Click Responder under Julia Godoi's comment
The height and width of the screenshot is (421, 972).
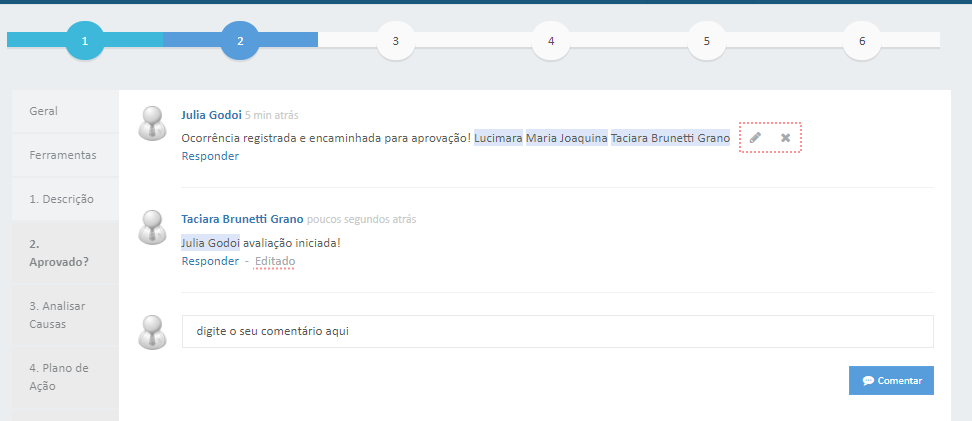(x=210, y=156)
